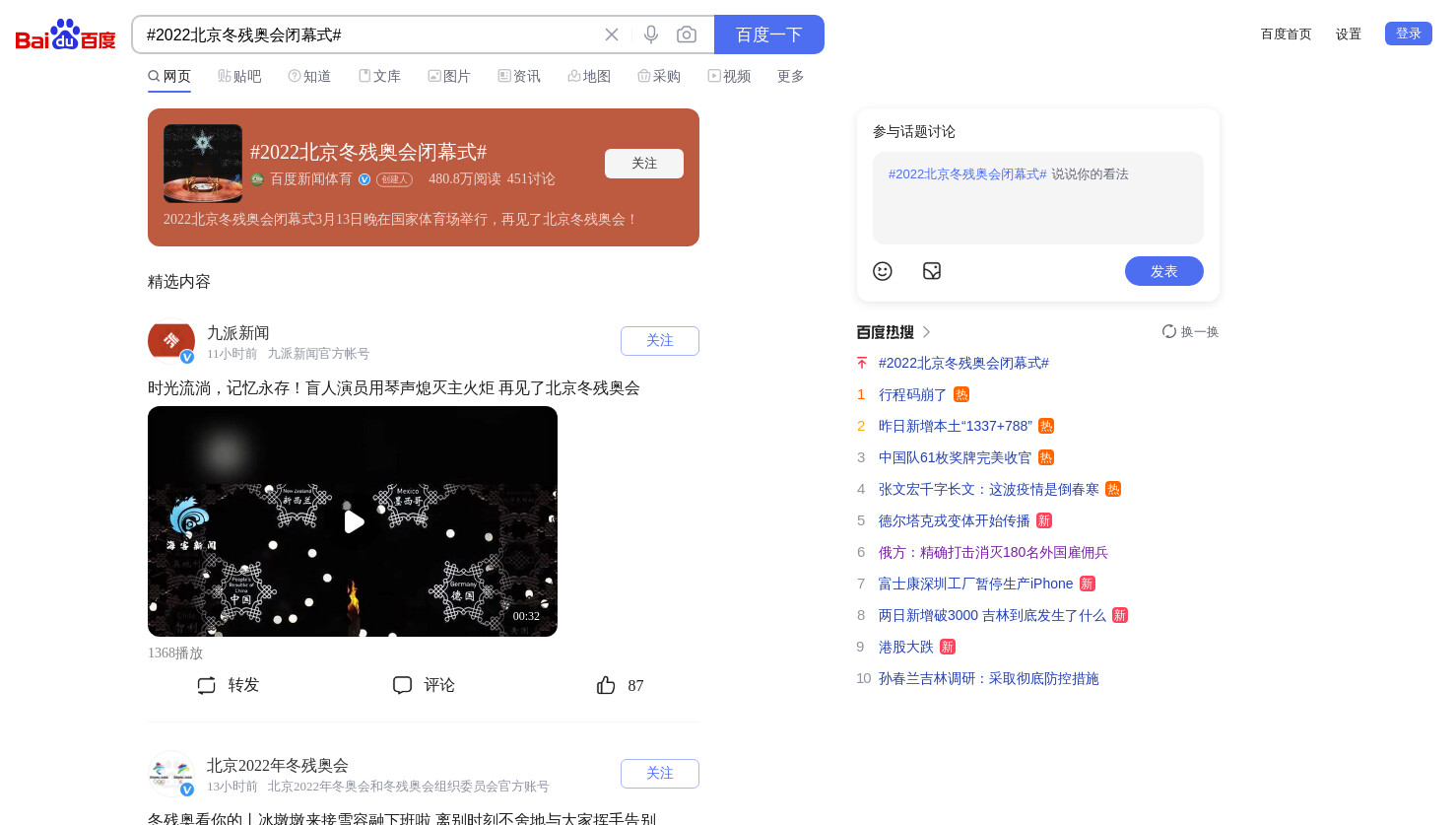Click the 精选内容 section heading
This screenshot has height=825, width=1456.
tap(179, 282)
